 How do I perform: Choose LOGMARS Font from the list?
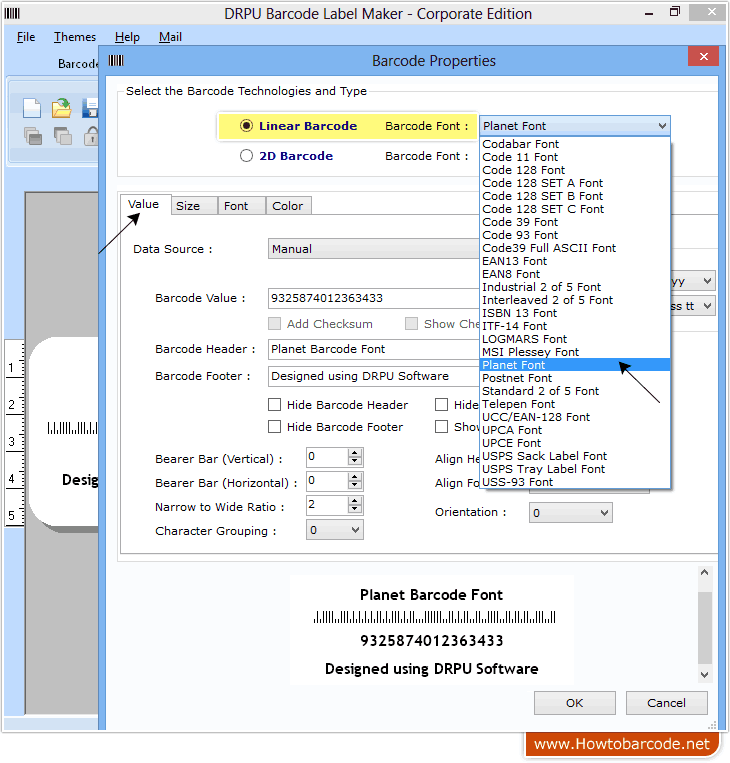click(x=575, y=339)
